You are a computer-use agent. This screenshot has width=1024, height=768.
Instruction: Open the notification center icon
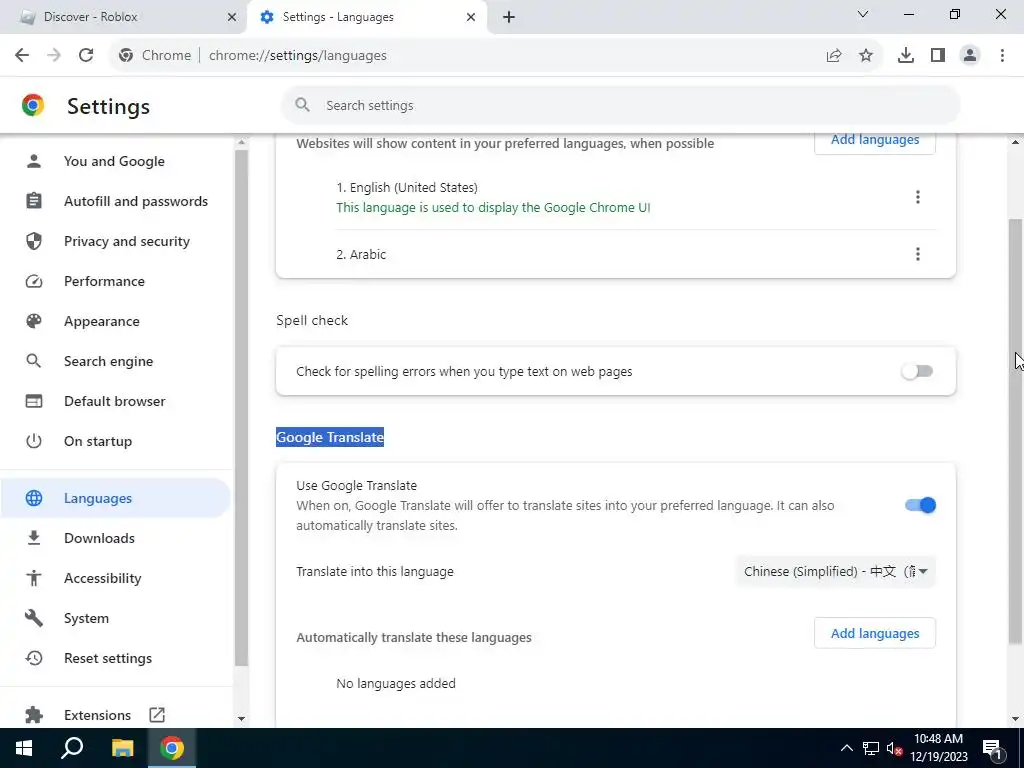pos(992,748)
